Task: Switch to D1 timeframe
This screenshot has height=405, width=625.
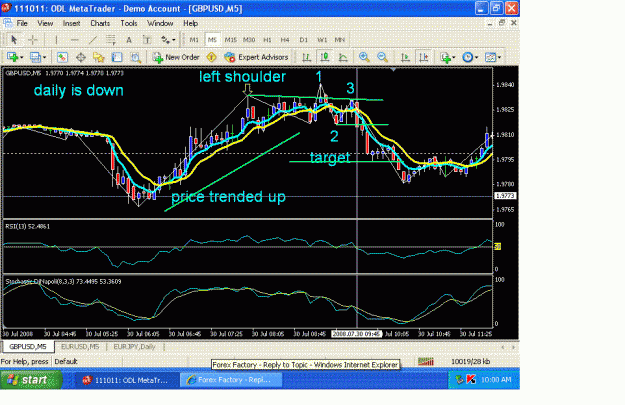Action: (304, 40)
